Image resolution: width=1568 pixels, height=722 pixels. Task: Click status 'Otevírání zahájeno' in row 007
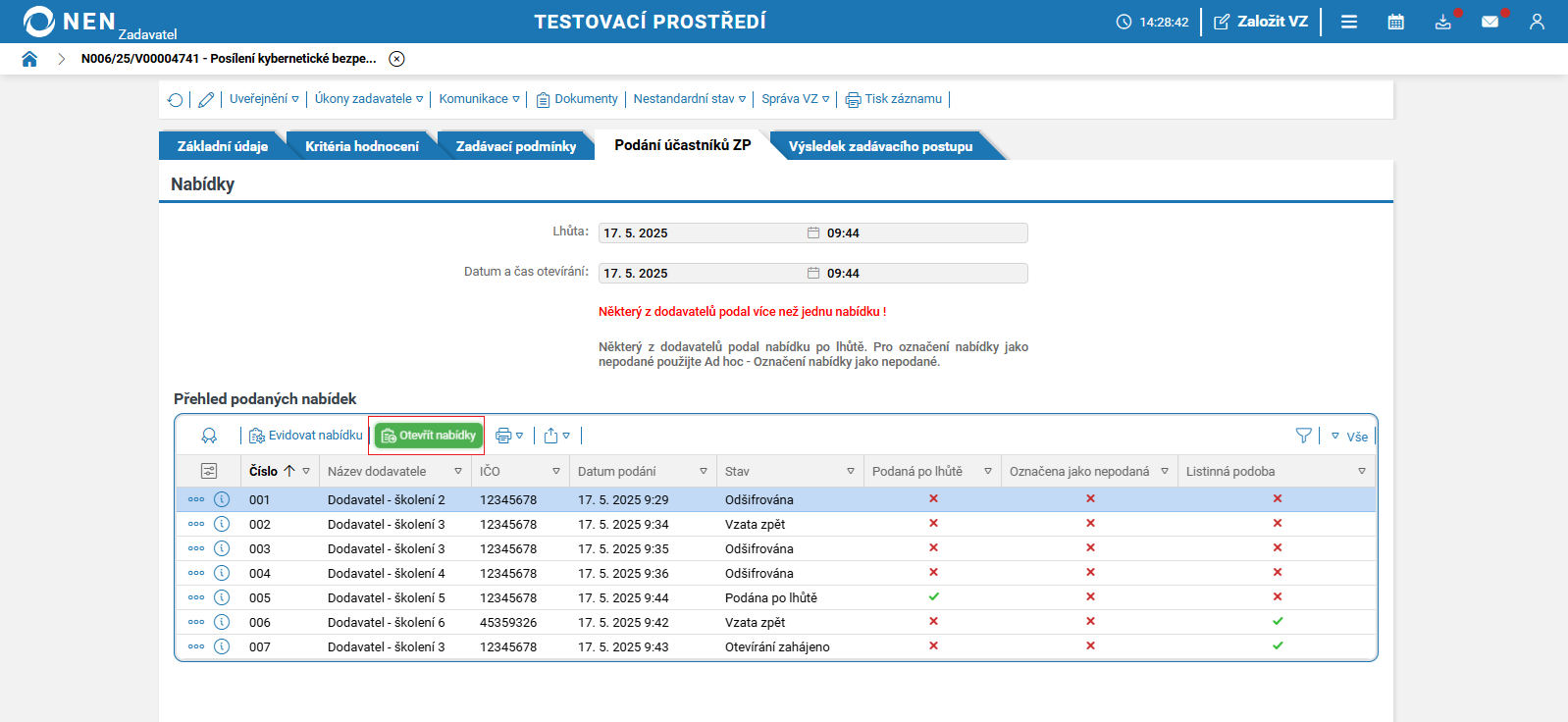pyautogui.click(x=777, y=647)
